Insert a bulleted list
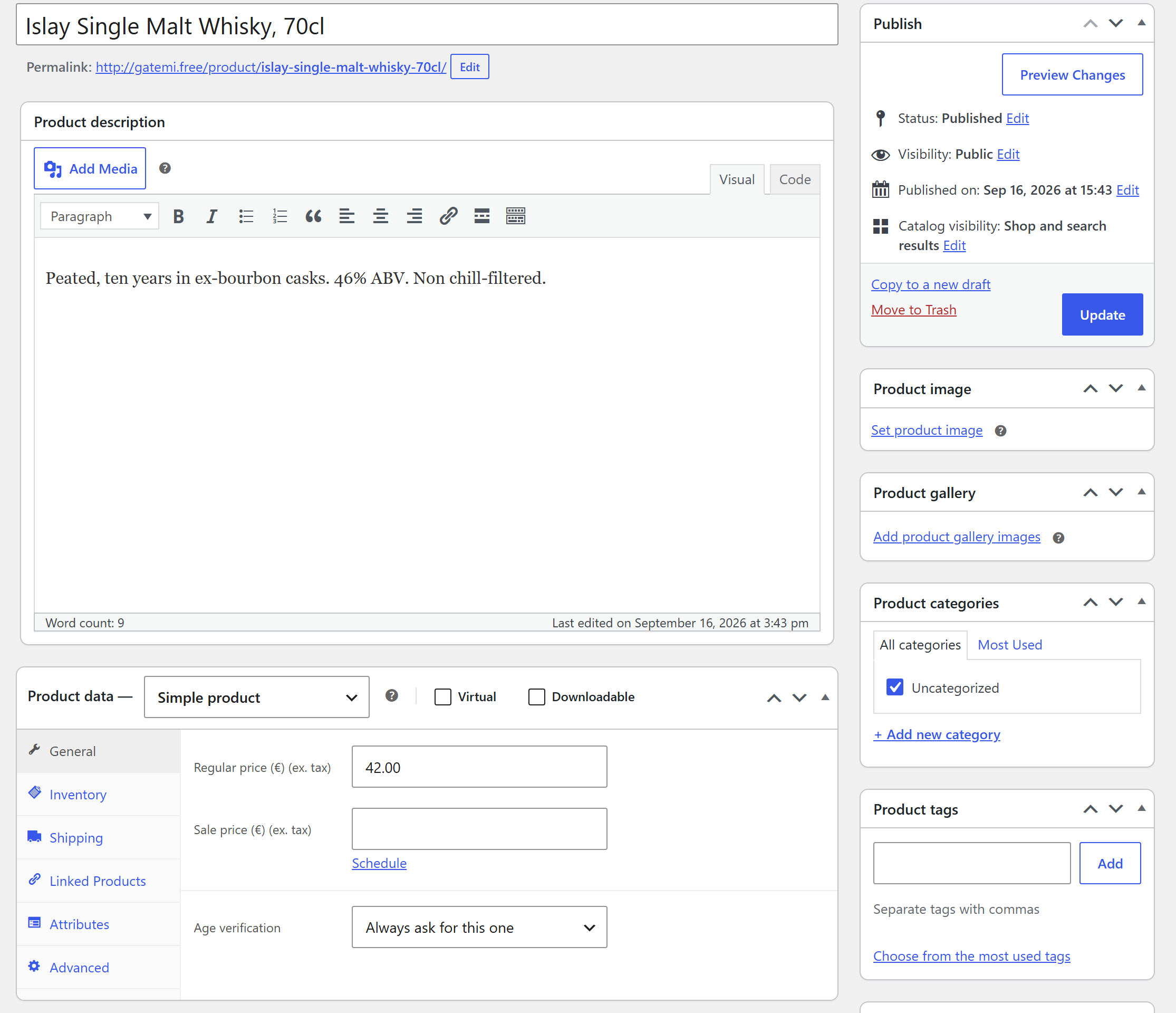Viewport: 1176px width, 1013px height. (x=246, y=216)
